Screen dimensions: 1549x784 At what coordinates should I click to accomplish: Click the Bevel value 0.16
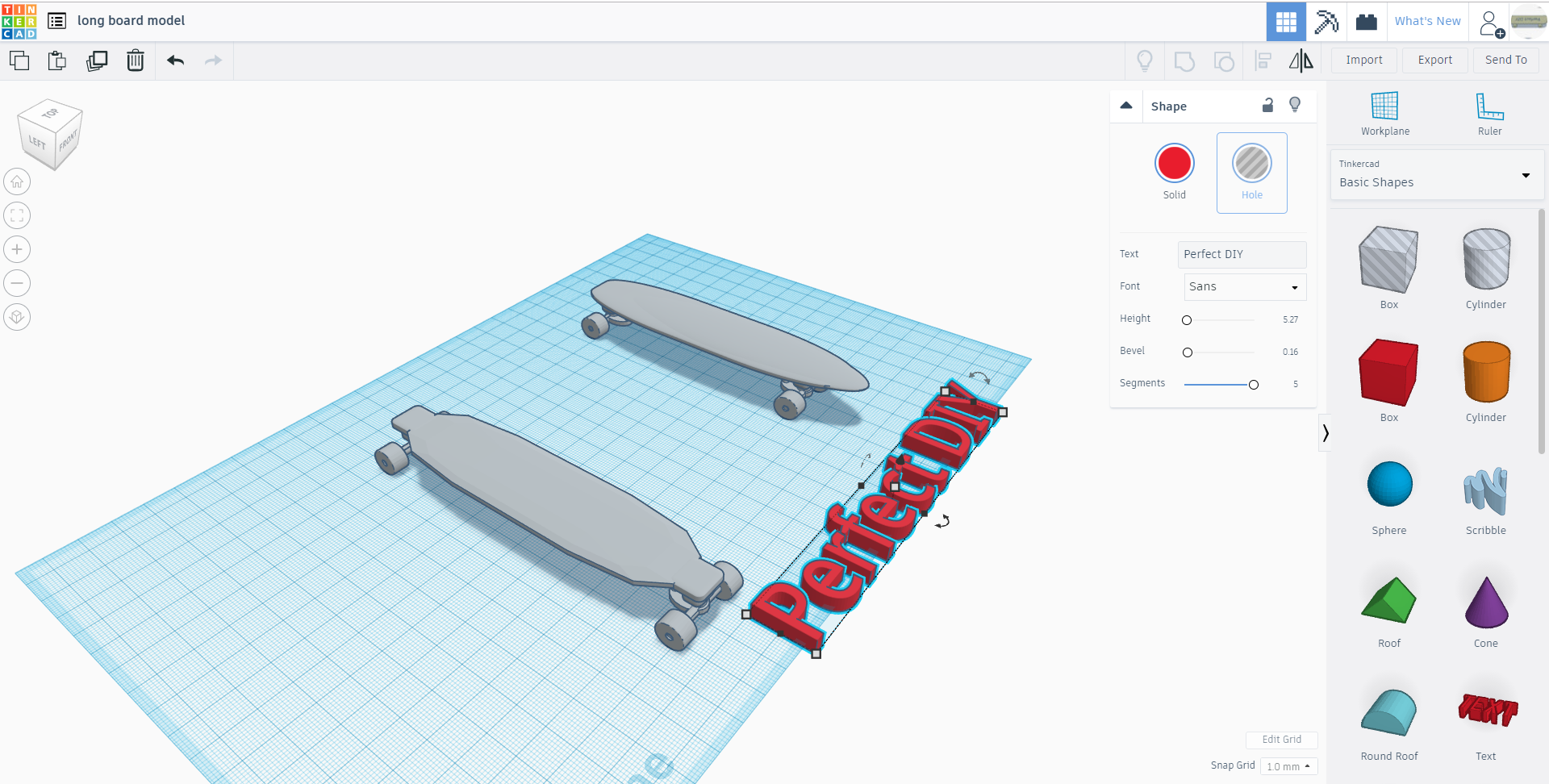point(1291,352)
